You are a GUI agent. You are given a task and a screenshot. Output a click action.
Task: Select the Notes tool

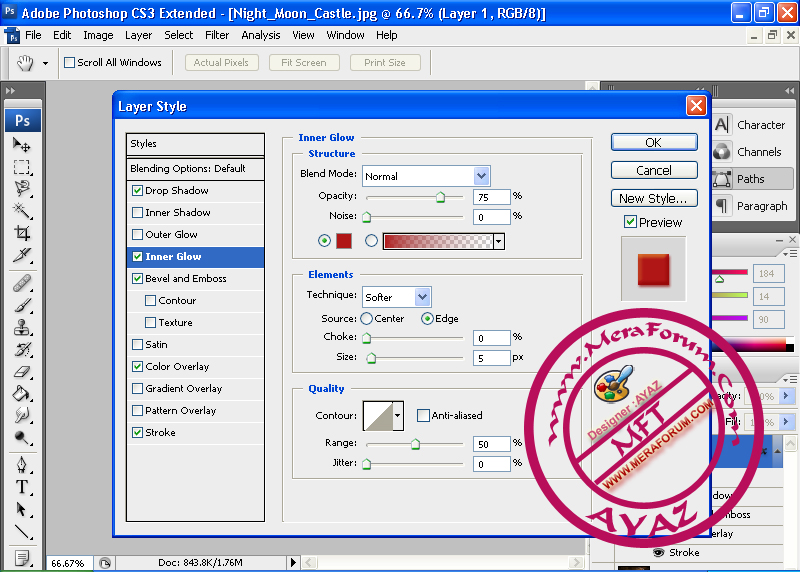[21, 558]
